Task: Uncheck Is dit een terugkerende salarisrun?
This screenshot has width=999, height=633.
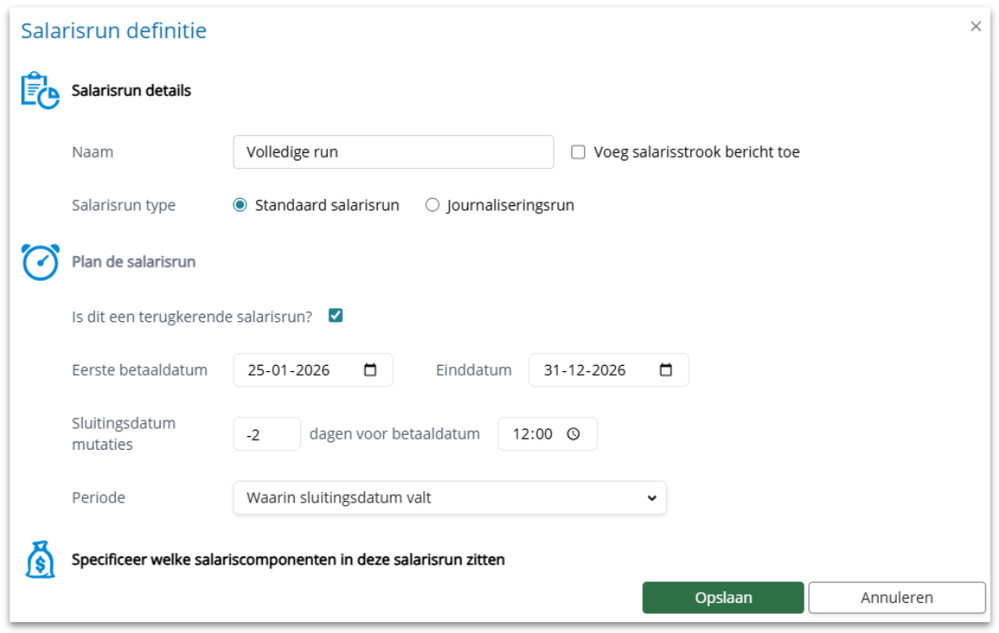Action: pos(336,314)
